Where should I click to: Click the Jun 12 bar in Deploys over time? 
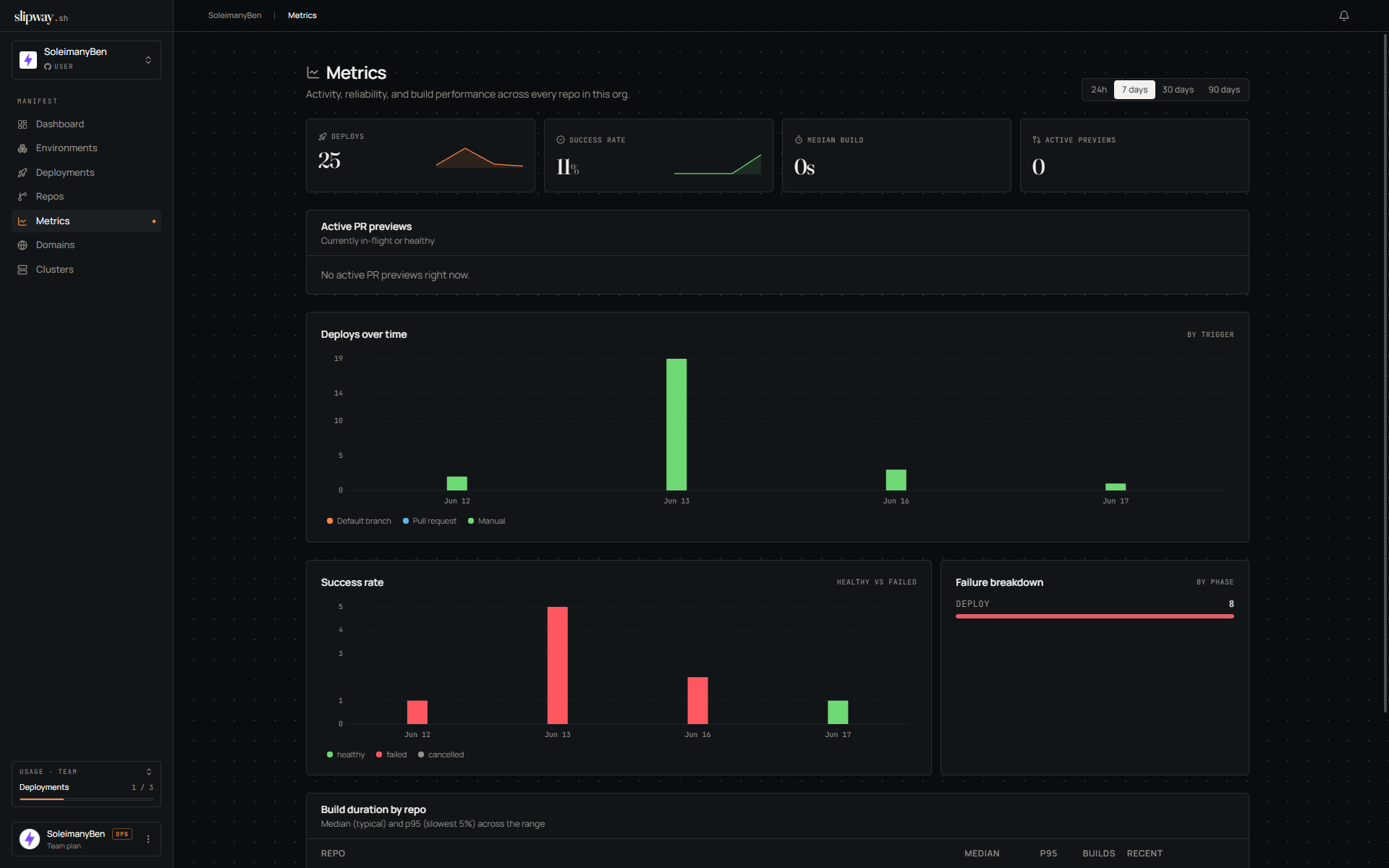tap(456, 483)
